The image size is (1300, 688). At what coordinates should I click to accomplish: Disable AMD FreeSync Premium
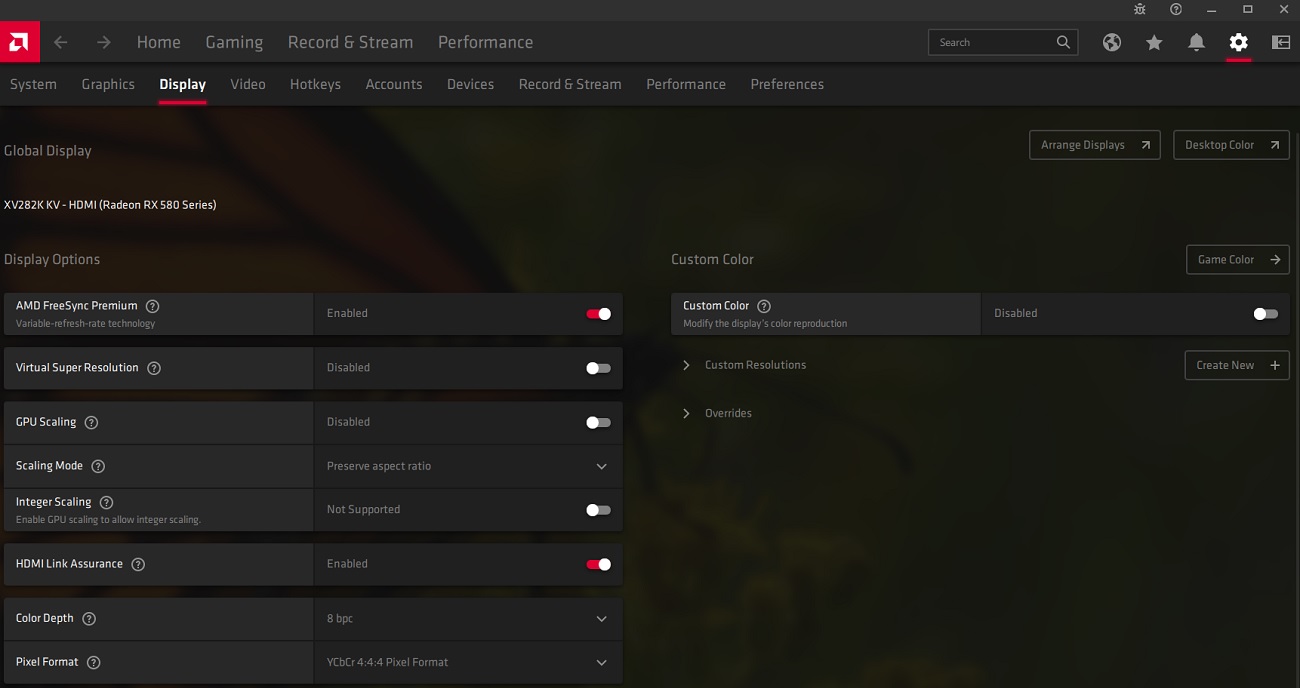(598, 314)
